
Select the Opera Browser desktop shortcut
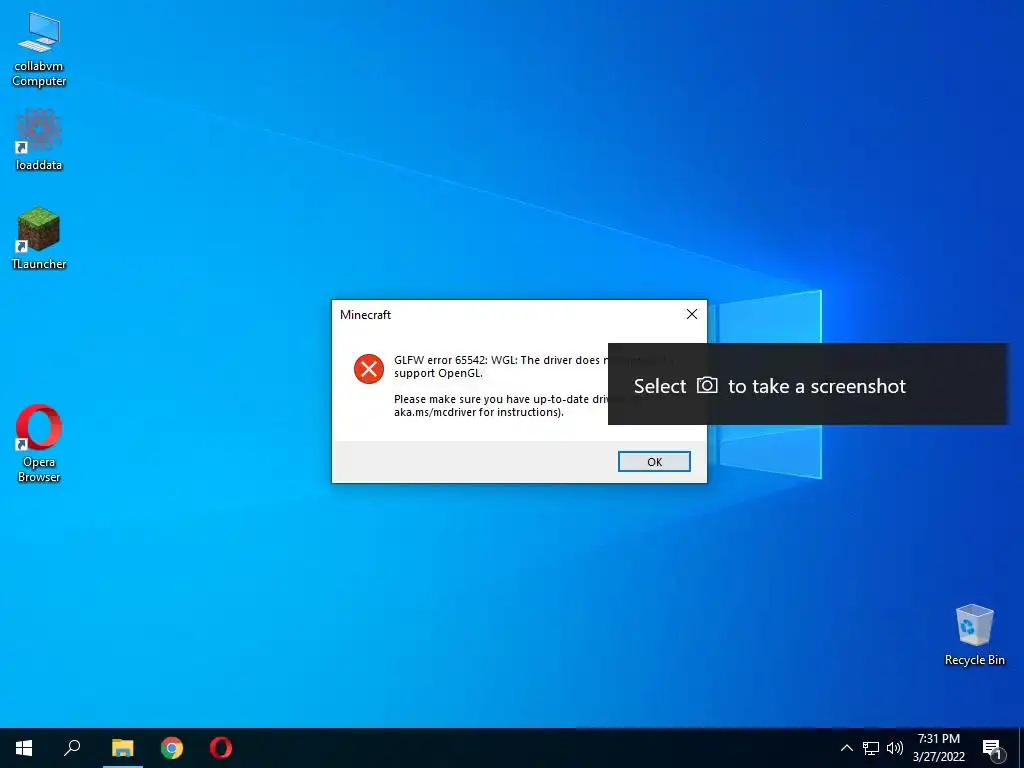click(x=39, y=443)
